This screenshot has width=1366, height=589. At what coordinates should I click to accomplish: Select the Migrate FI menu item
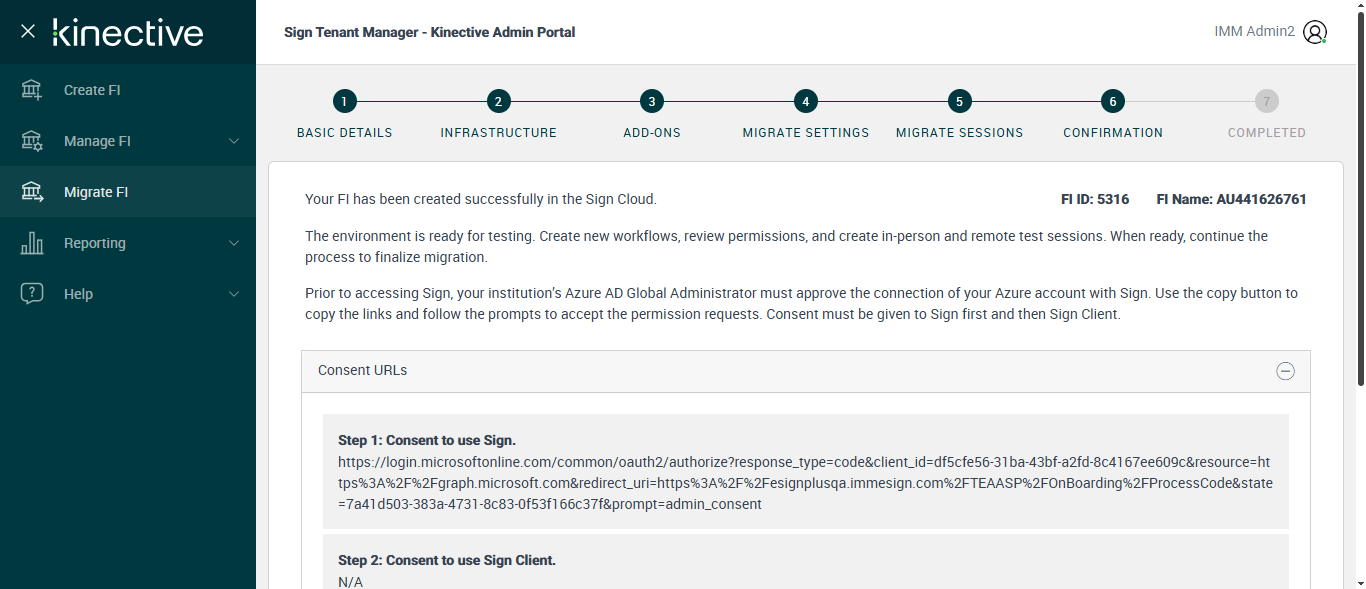click(x=96, y=192)
